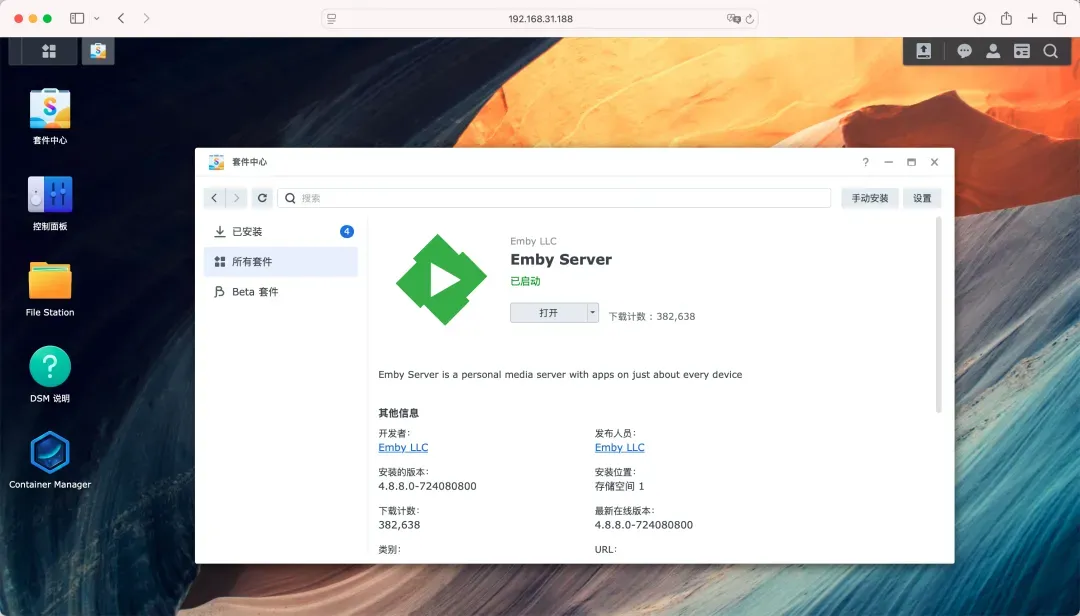Open DSM 说明 help icon
This screenshot has width=1080, height=616.
pos(50,375)
